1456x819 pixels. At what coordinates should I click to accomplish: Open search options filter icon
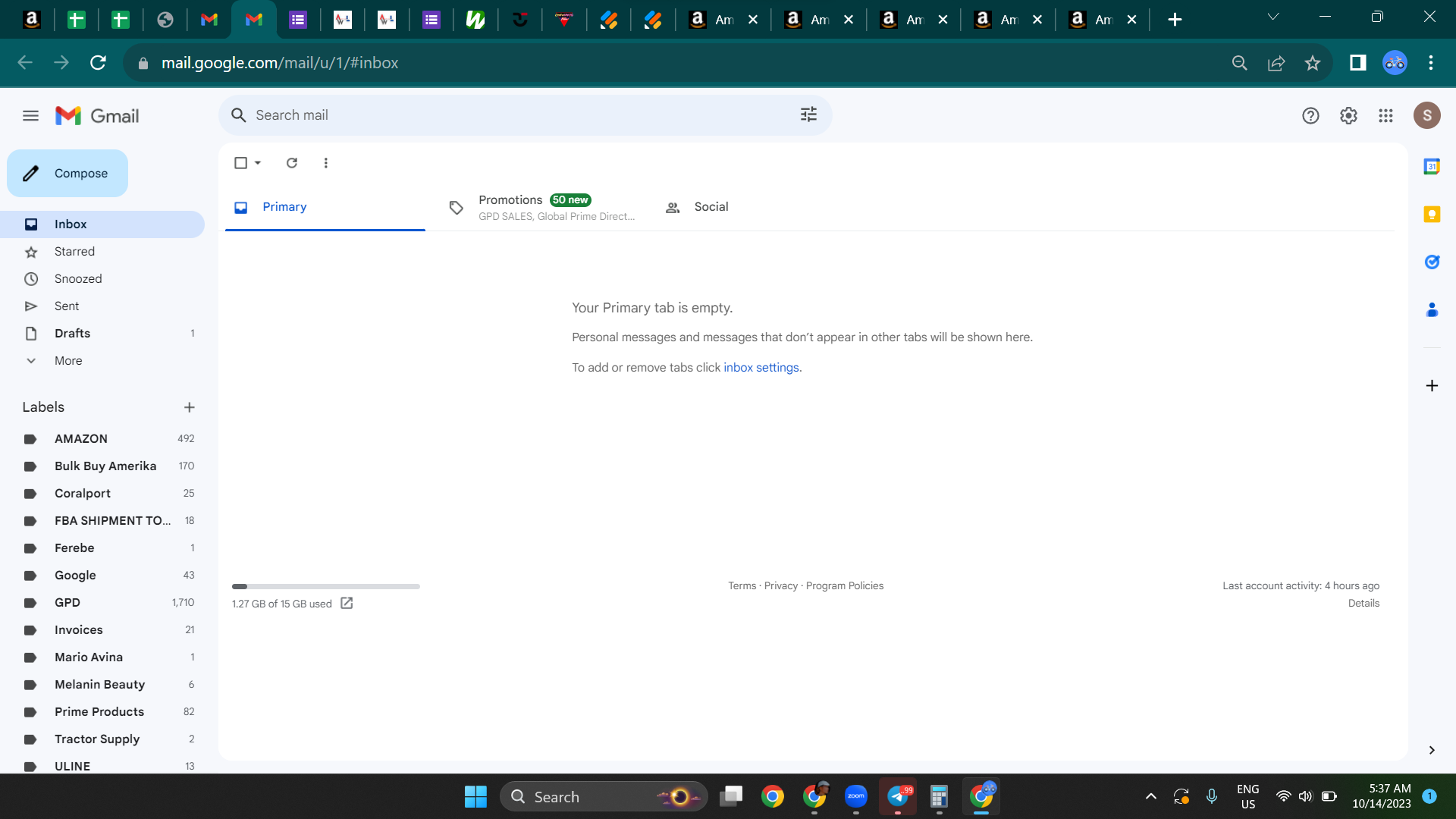pyautogui.click(x=808, y=115)
